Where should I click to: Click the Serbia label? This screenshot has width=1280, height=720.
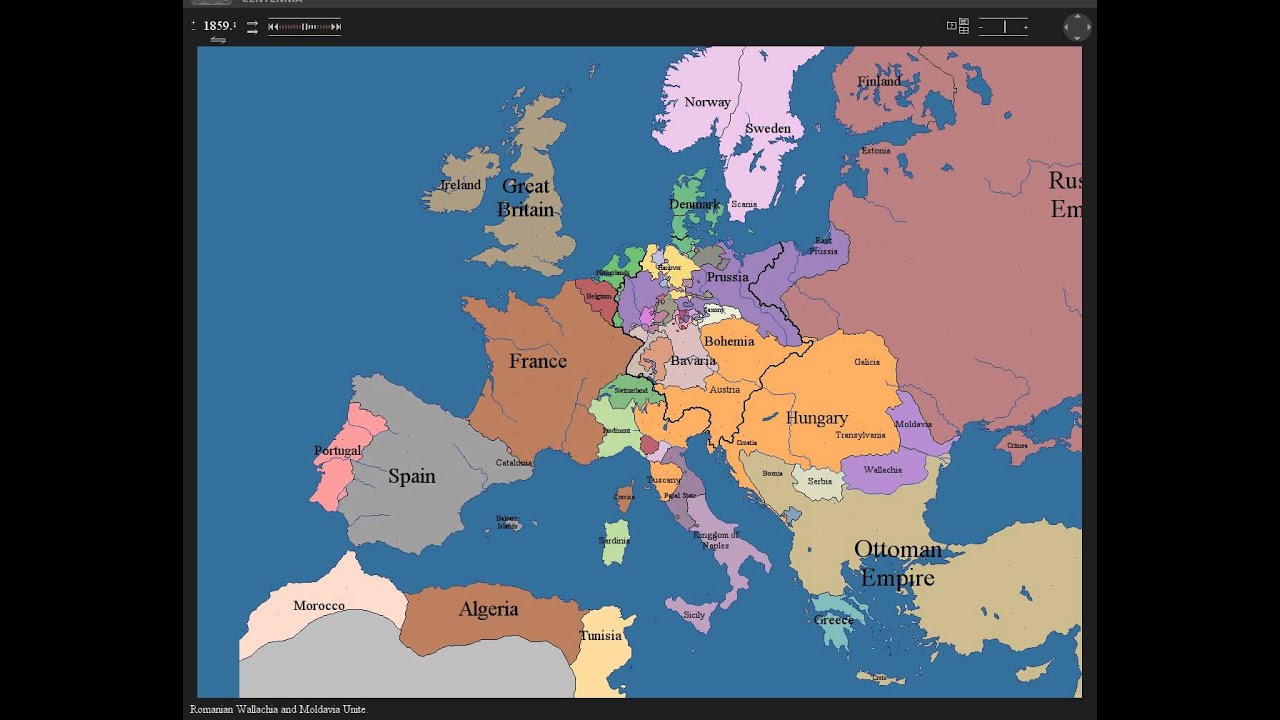point(820,481)
